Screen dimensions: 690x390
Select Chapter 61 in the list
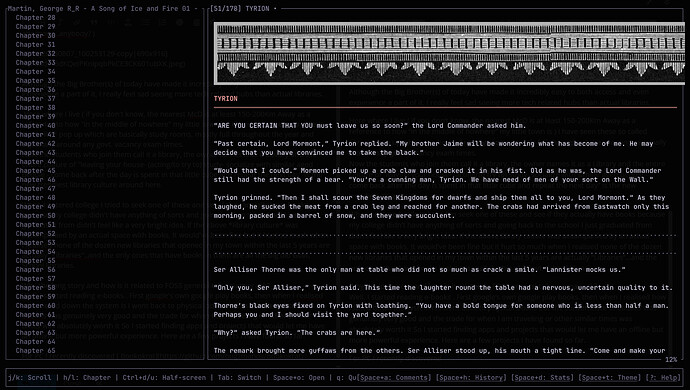36,315
